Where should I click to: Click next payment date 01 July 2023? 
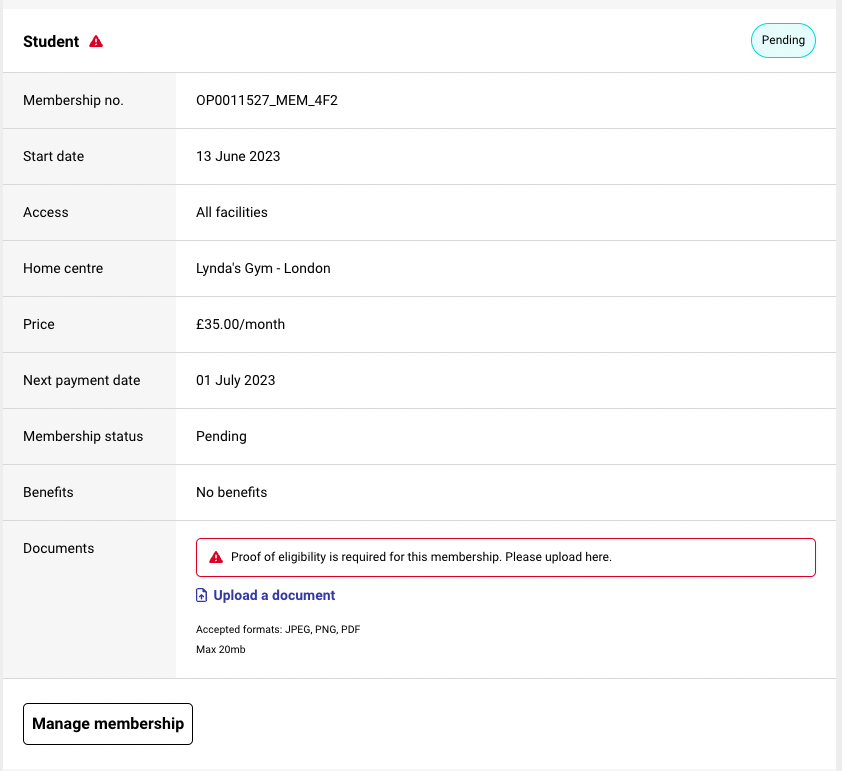[235, 380]
